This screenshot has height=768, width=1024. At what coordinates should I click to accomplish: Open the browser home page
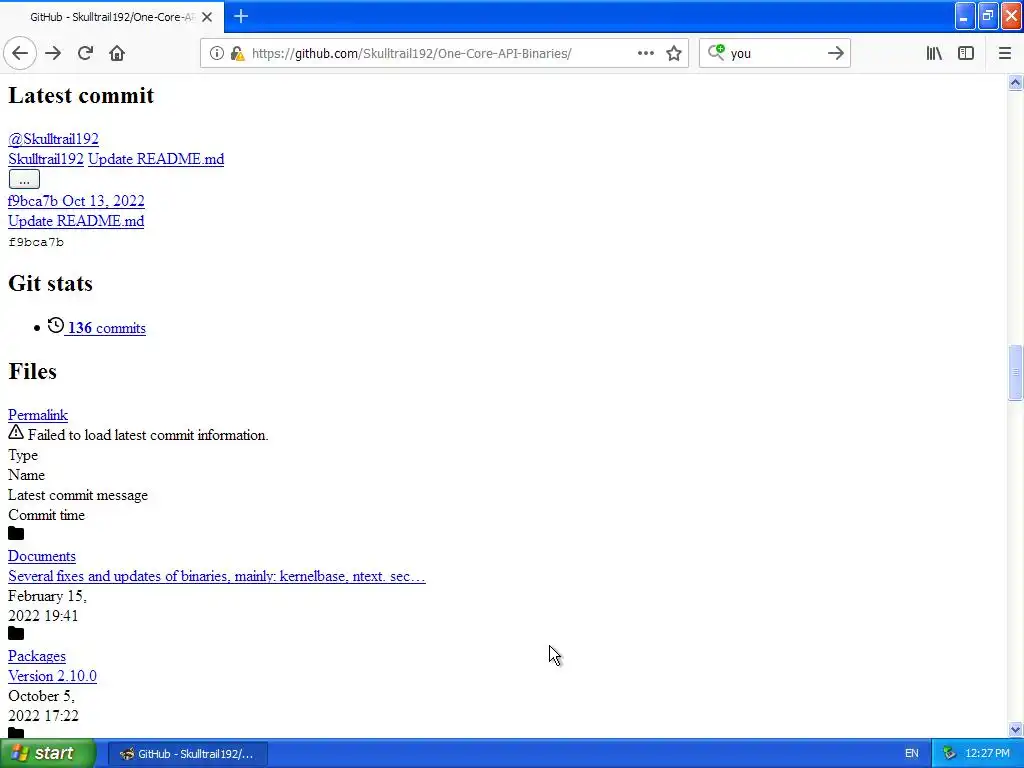pyautogui.click(x=117, y=54)
